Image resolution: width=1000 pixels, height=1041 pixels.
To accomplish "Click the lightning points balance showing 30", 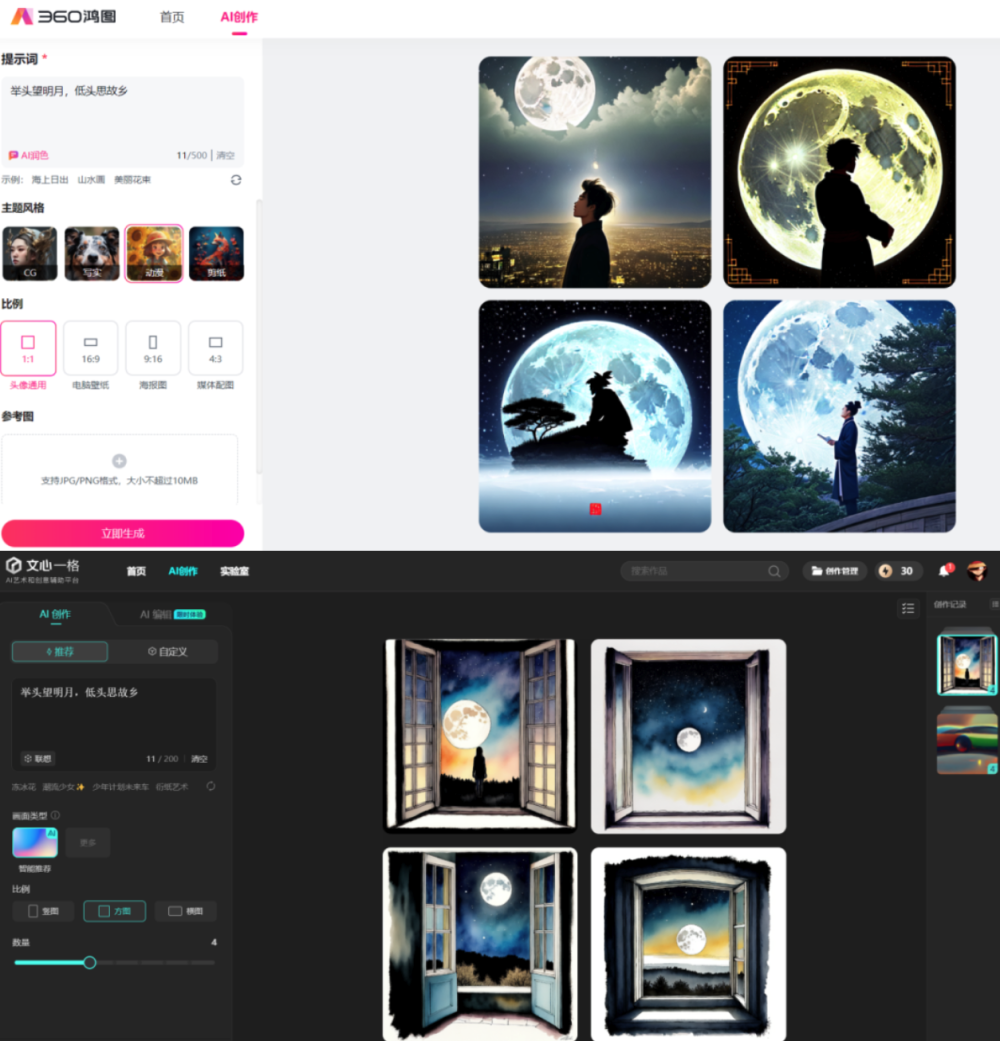I will pos(896,571).
